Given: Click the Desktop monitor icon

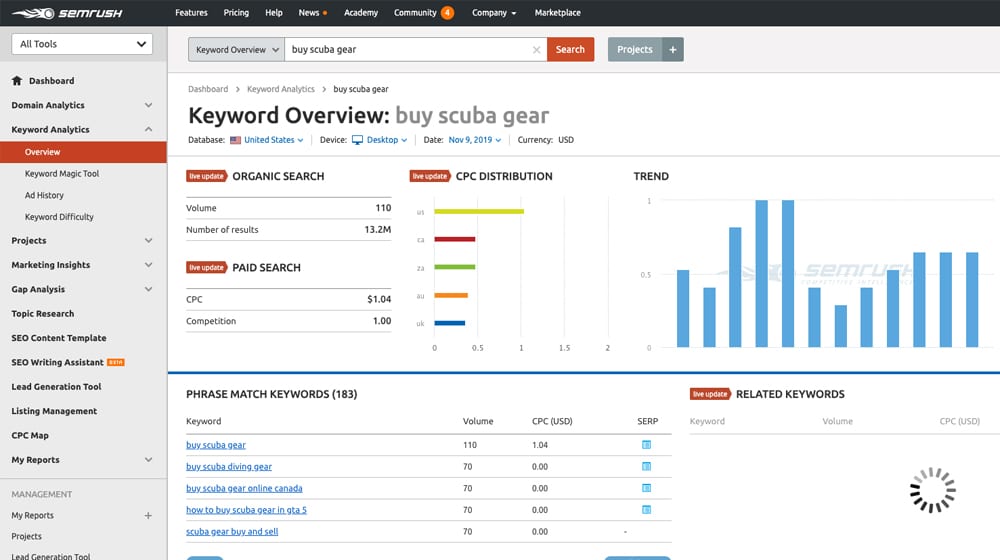Looking at the screenshot, I should [x=357, y=140].
